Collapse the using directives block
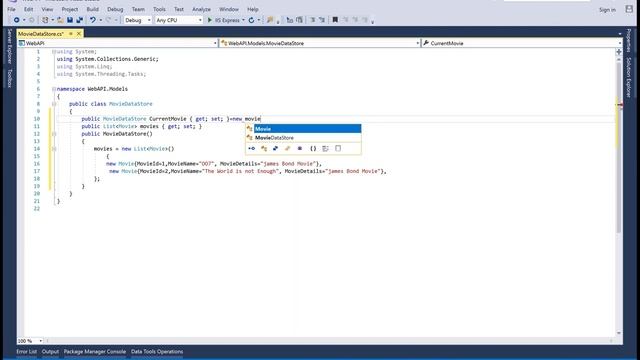The image size is (640, 360). (x=54, y=52)
